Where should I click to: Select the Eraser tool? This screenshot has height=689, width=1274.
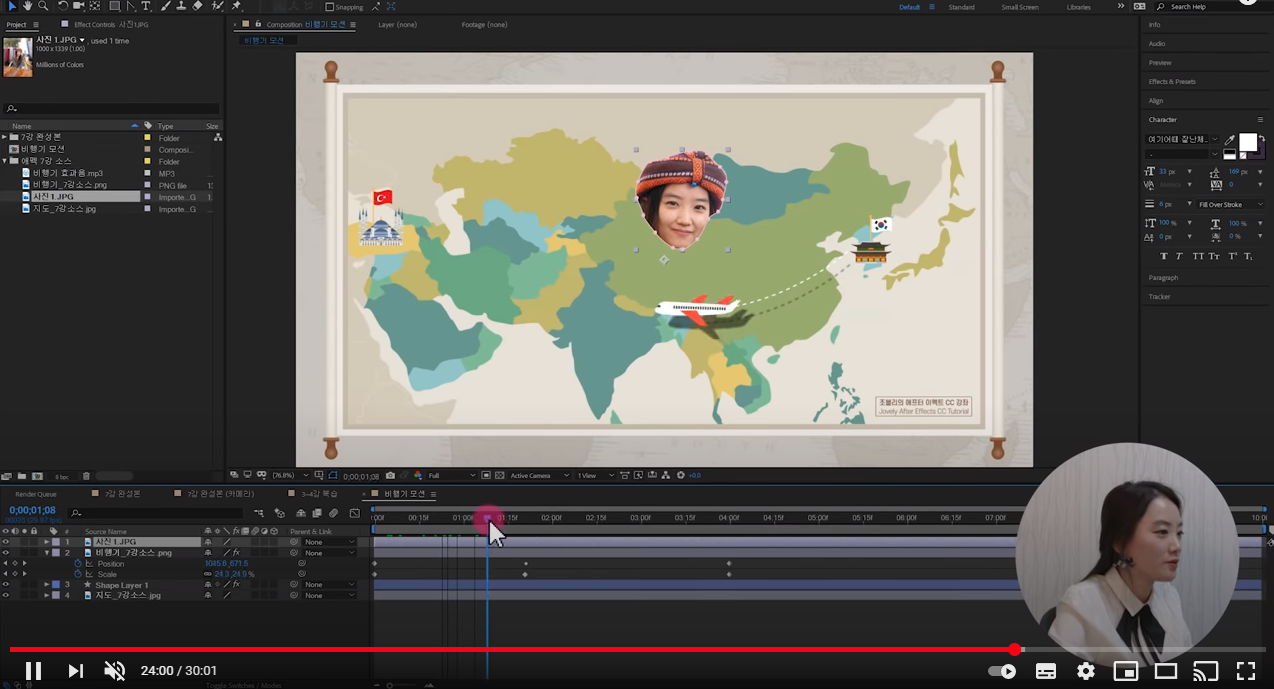(x=197, y=6)
